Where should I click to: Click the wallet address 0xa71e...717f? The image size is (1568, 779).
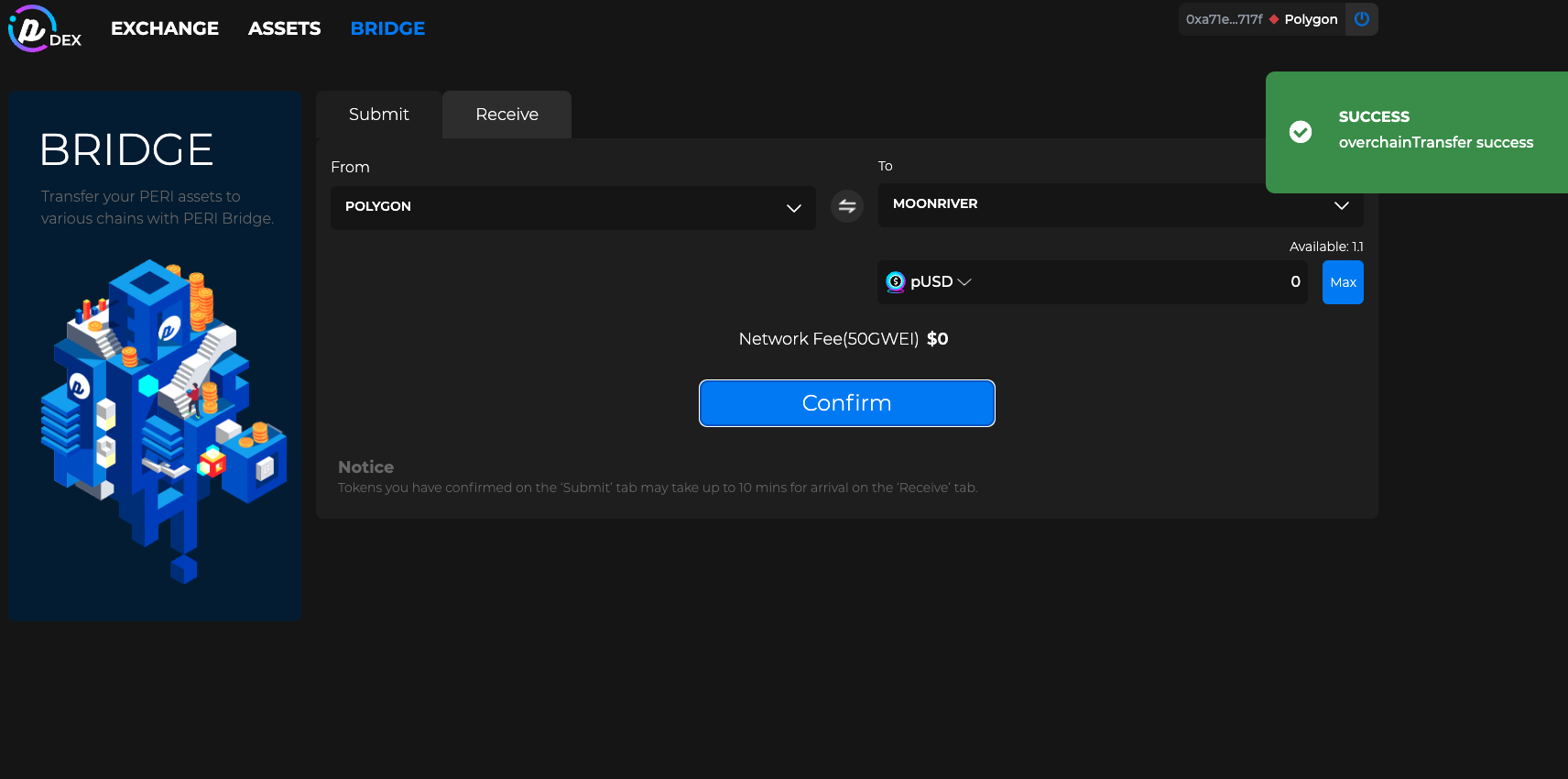coord(1224,19)
